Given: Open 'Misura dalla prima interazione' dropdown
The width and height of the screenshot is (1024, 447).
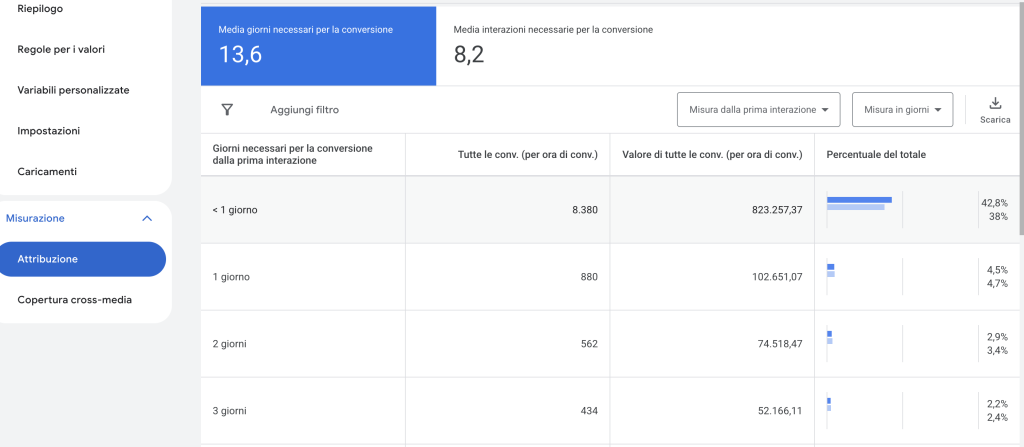Looking at the screenshot, I should point(758,110).
